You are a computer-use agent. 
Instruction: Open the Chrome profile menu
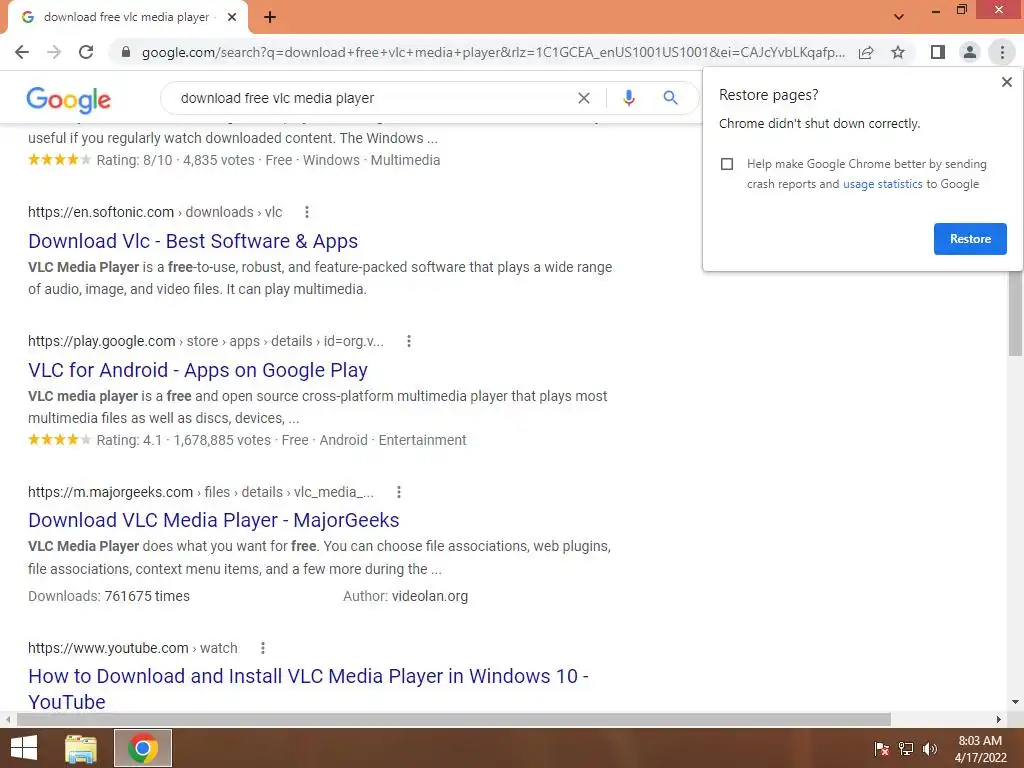pyautogui.click(x=970, y=52)
